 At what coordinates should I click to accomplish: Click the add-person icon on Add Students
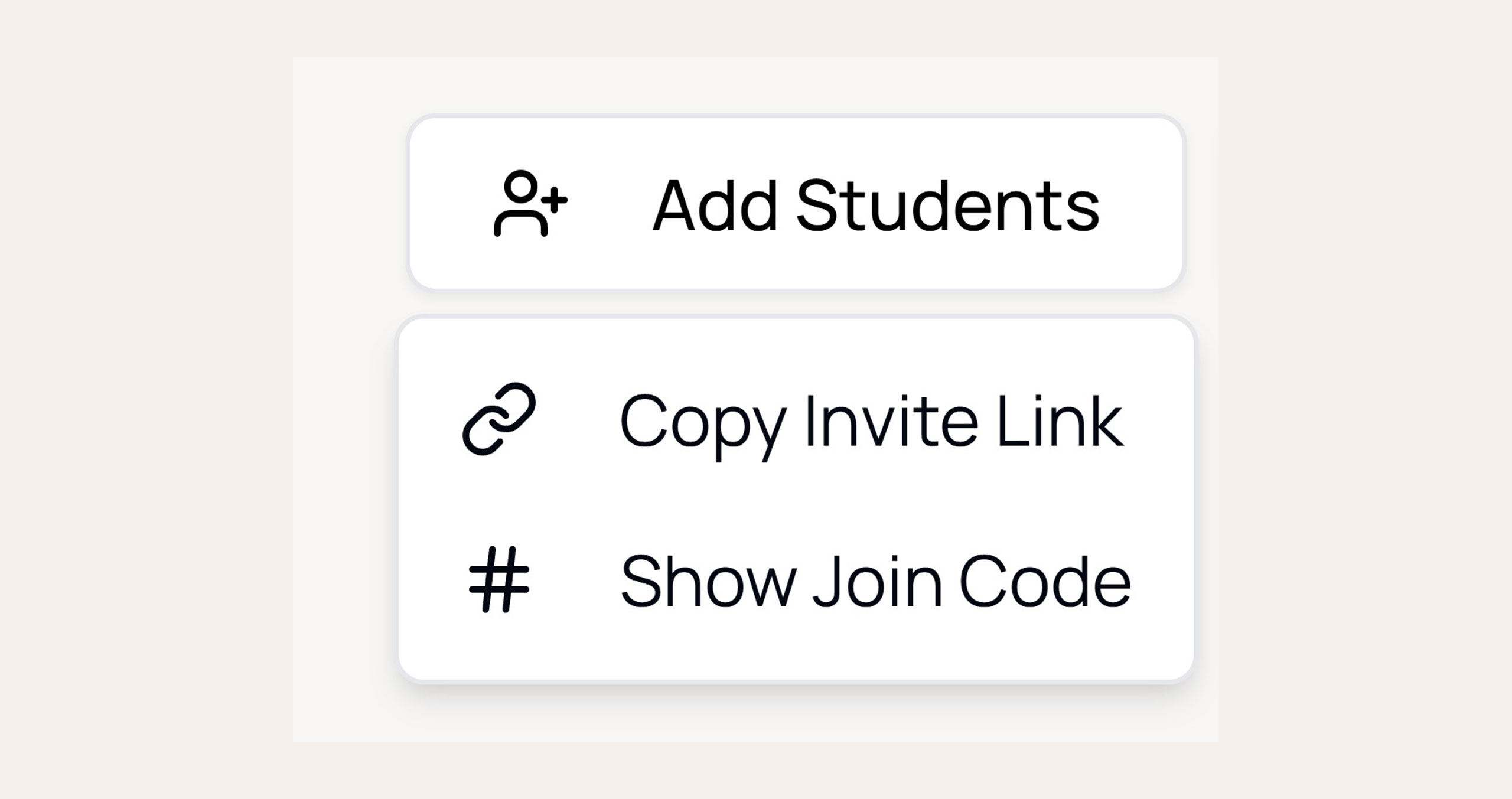click(x=530, y=204)
